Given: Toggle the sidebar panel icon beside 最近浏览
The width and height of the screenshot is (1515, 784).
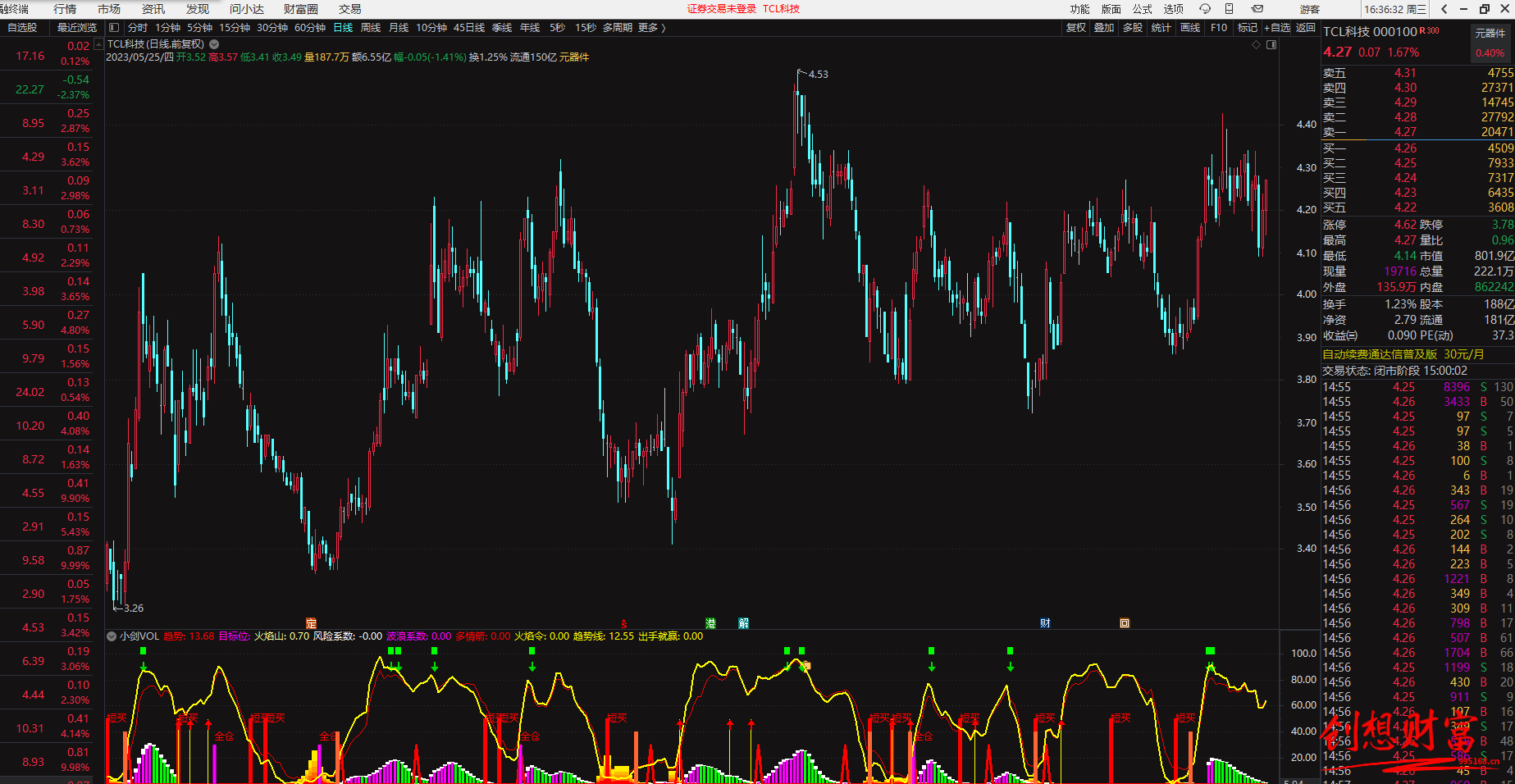Looking at the screenshot, I should point(114,28).
